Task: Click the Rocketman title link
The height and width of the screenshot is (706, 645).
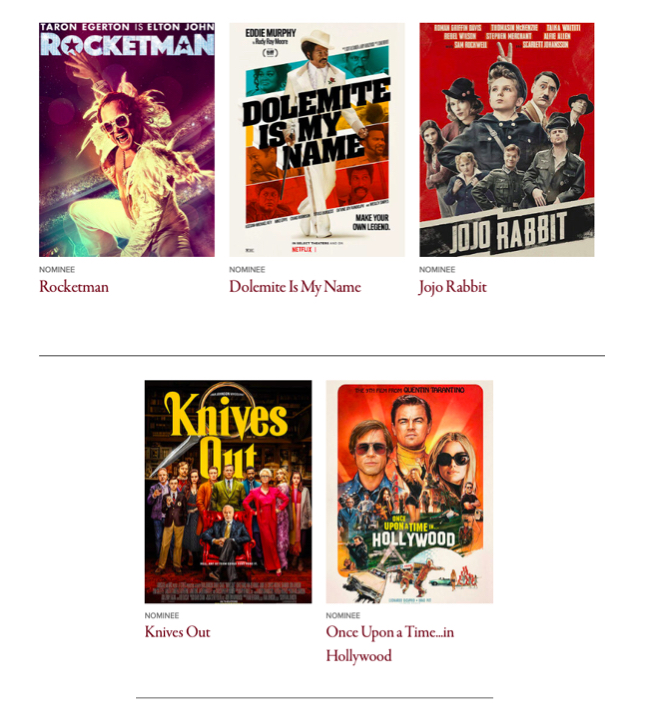Action: click(74, 287)
